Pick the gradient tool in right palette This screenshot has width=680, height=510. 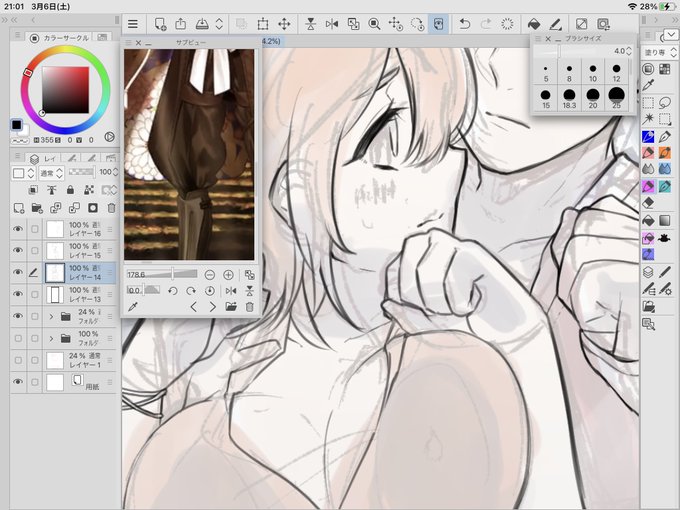pyautogui.click(x=665, y=220)
